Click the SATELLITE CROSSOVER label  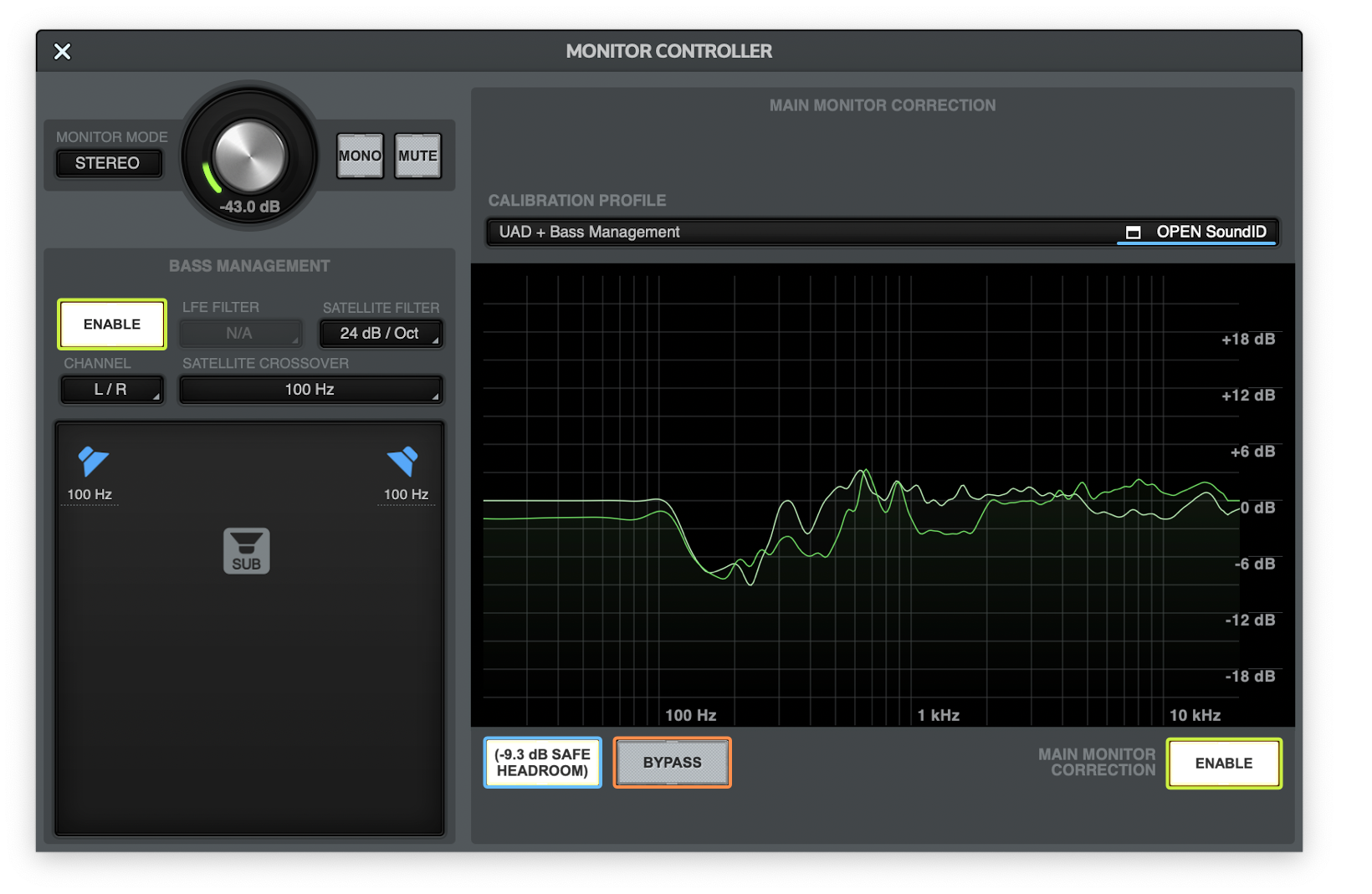coord(265,364)
